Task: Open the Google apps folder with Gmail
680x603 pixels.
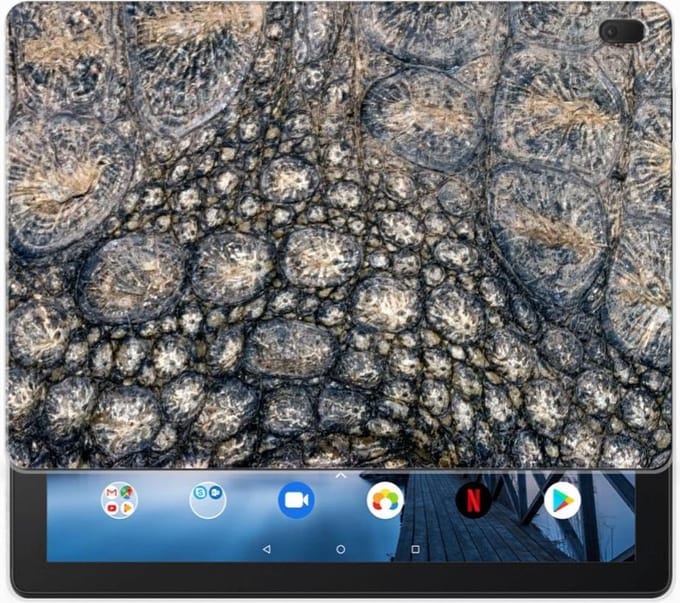Action: click(119, 500)
